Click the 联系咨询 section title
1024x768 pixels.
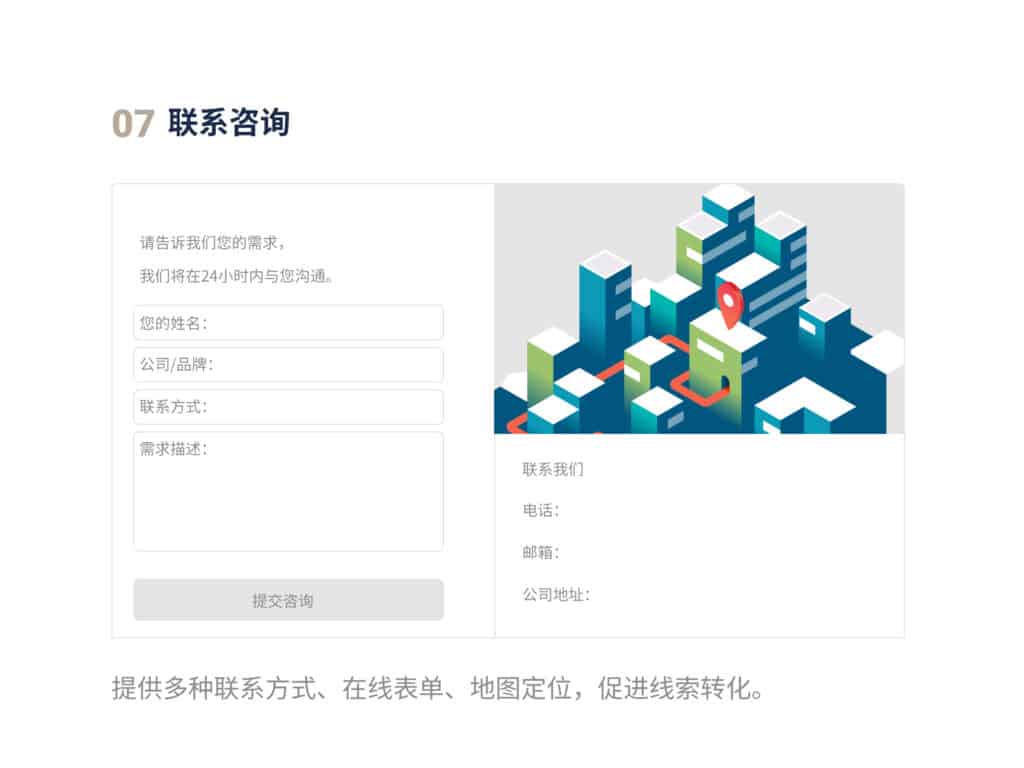229,123
